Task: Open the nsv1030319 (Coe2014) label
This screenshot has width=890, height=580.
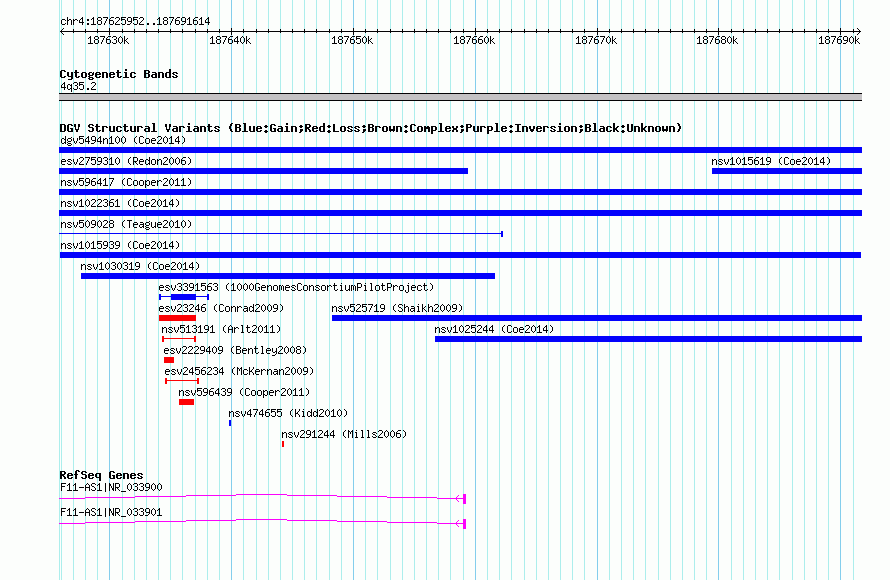Action: [140, 266]
